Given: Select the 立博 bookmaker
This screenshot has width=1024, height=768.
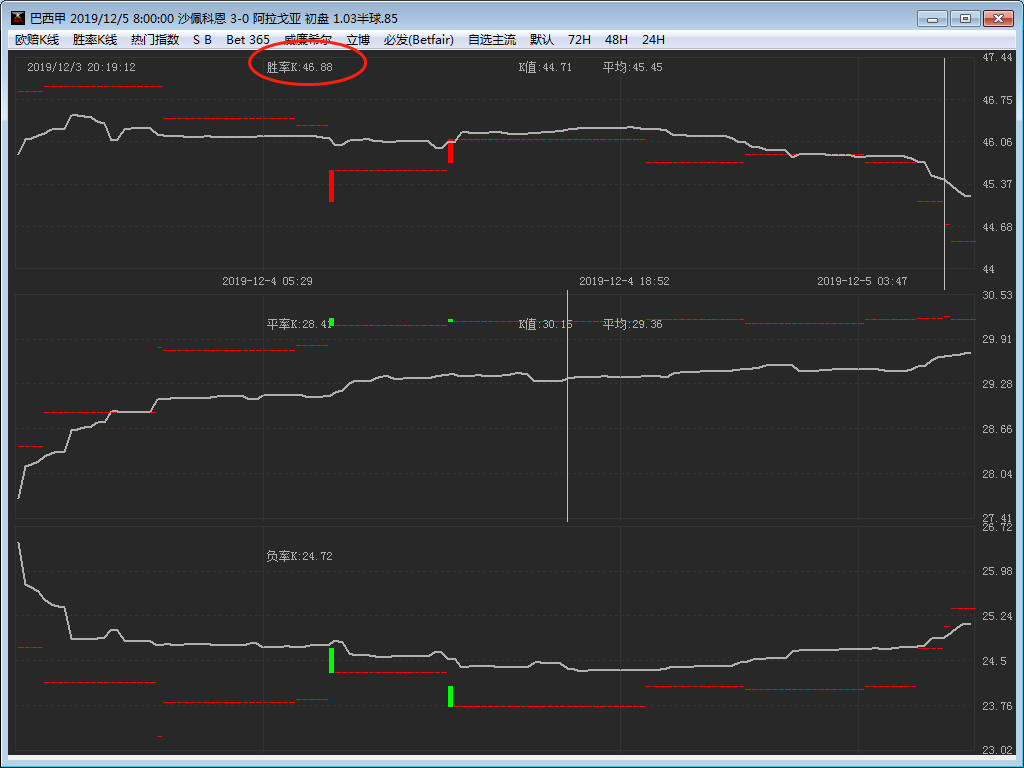Looking at the screenshot, I should click(358, 40).
